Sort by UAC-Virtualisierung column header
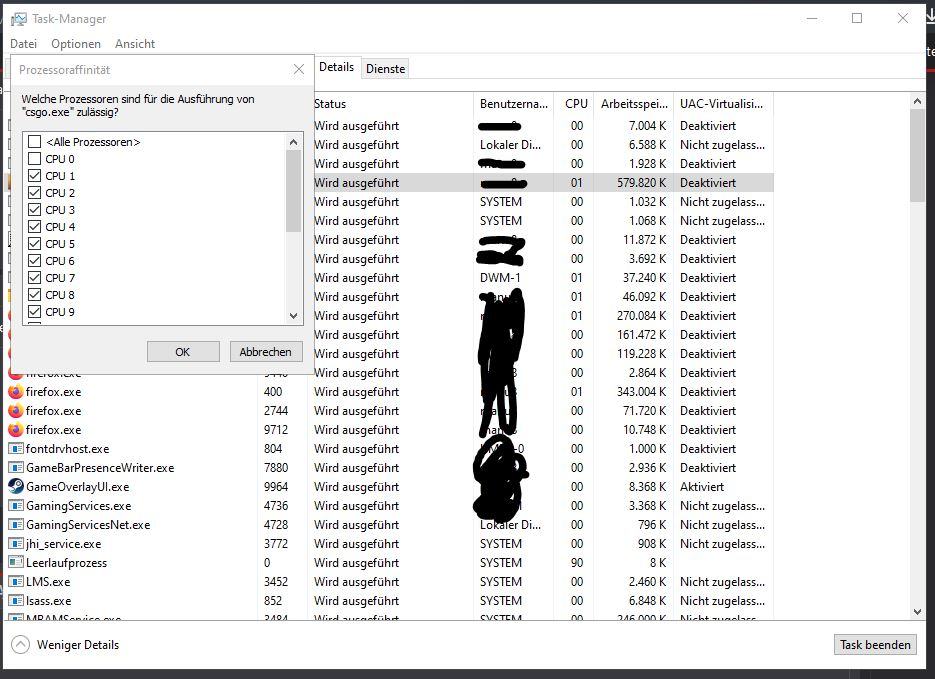Screen dimensions: 935x679 click(723, 104)
